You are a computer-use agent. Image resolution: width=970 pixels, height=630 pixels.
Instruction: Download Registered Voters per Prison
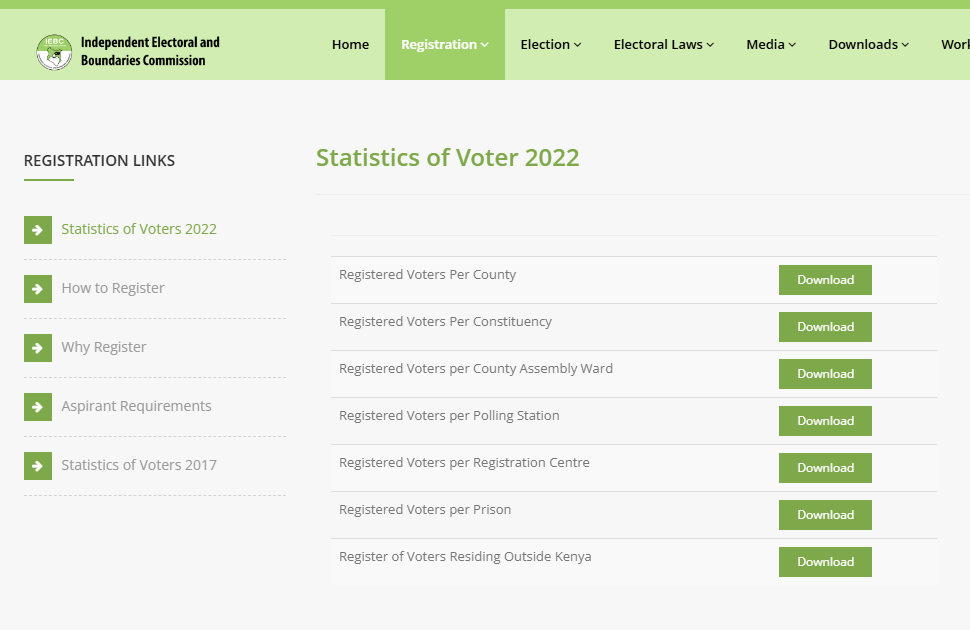tap(824, 515)
